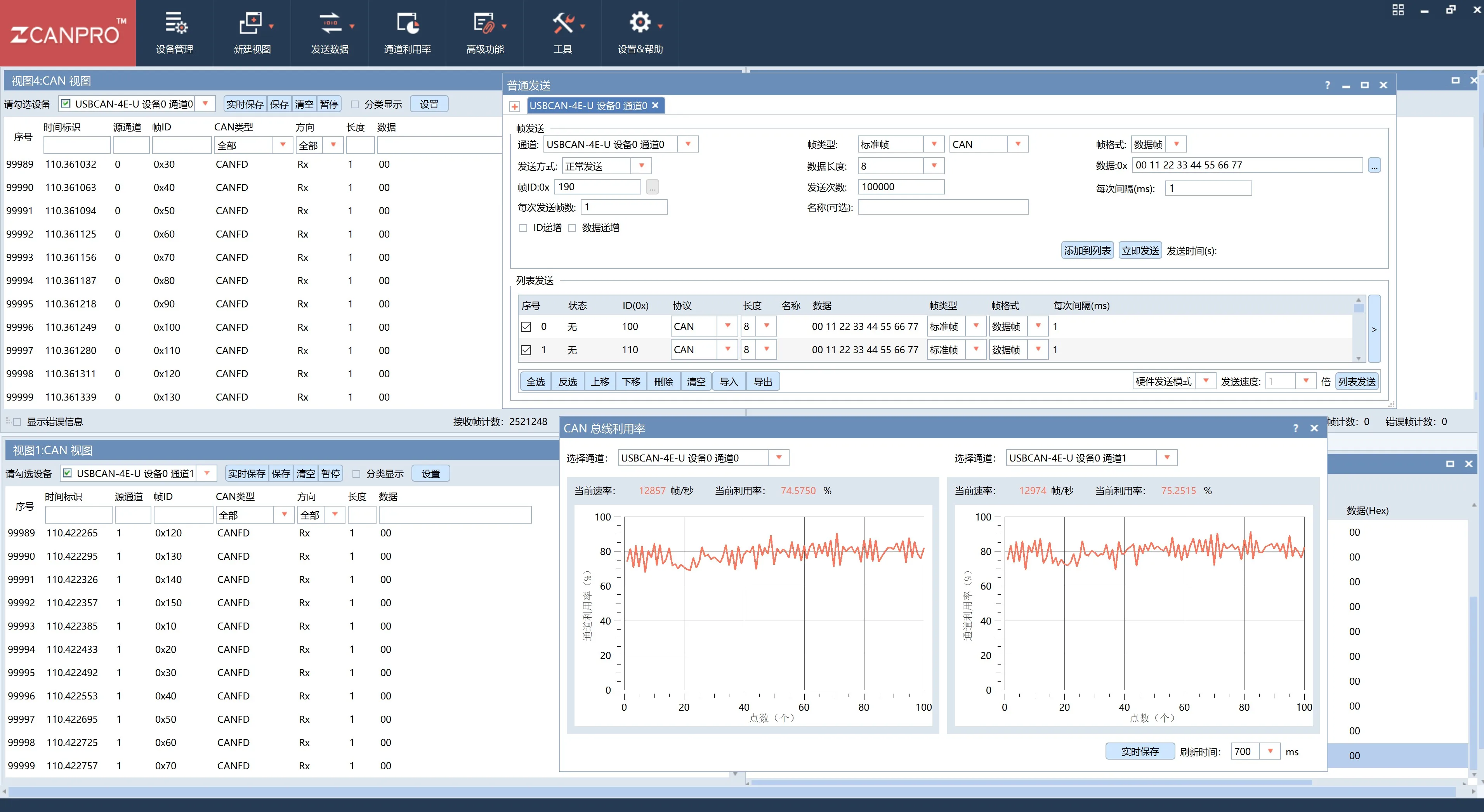Viewport: 1484px width, 812px height.
Task: Click the 帧ID:0x input field showing 190
Action: (597, 186)
